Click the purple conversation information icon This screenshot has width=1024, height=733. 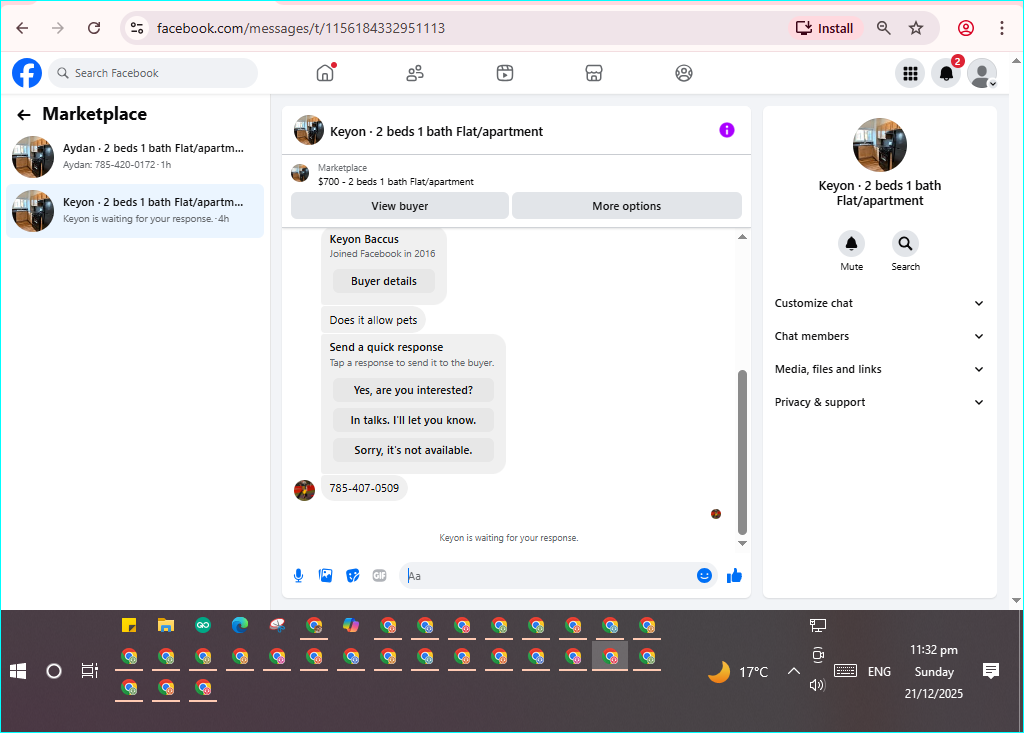727,130
